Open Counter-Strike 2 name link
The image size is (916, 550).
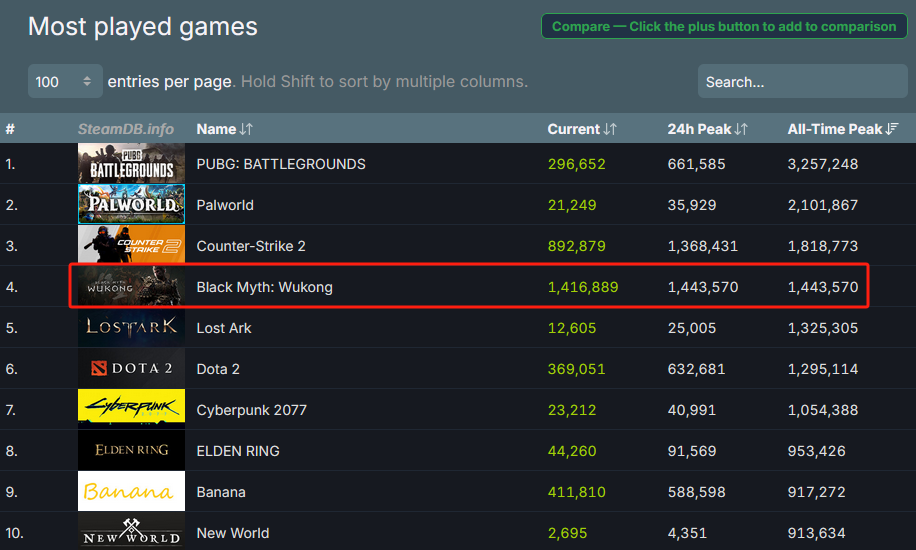(251, 246)
